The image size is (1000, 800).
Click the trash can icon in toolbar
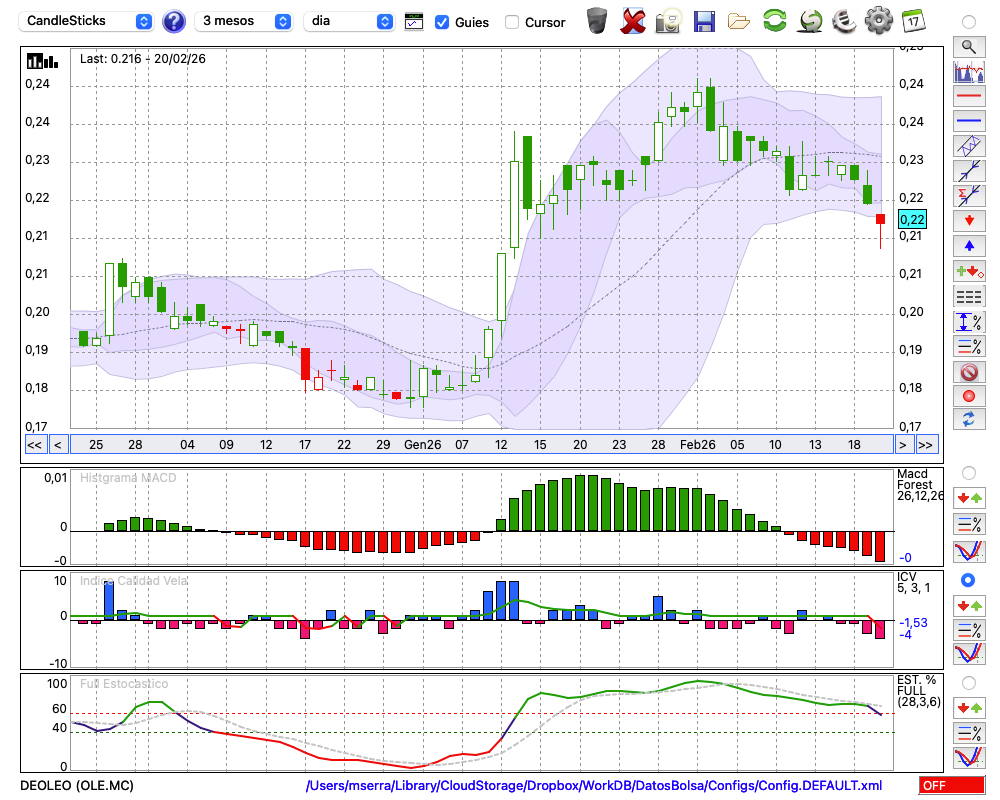597,21
